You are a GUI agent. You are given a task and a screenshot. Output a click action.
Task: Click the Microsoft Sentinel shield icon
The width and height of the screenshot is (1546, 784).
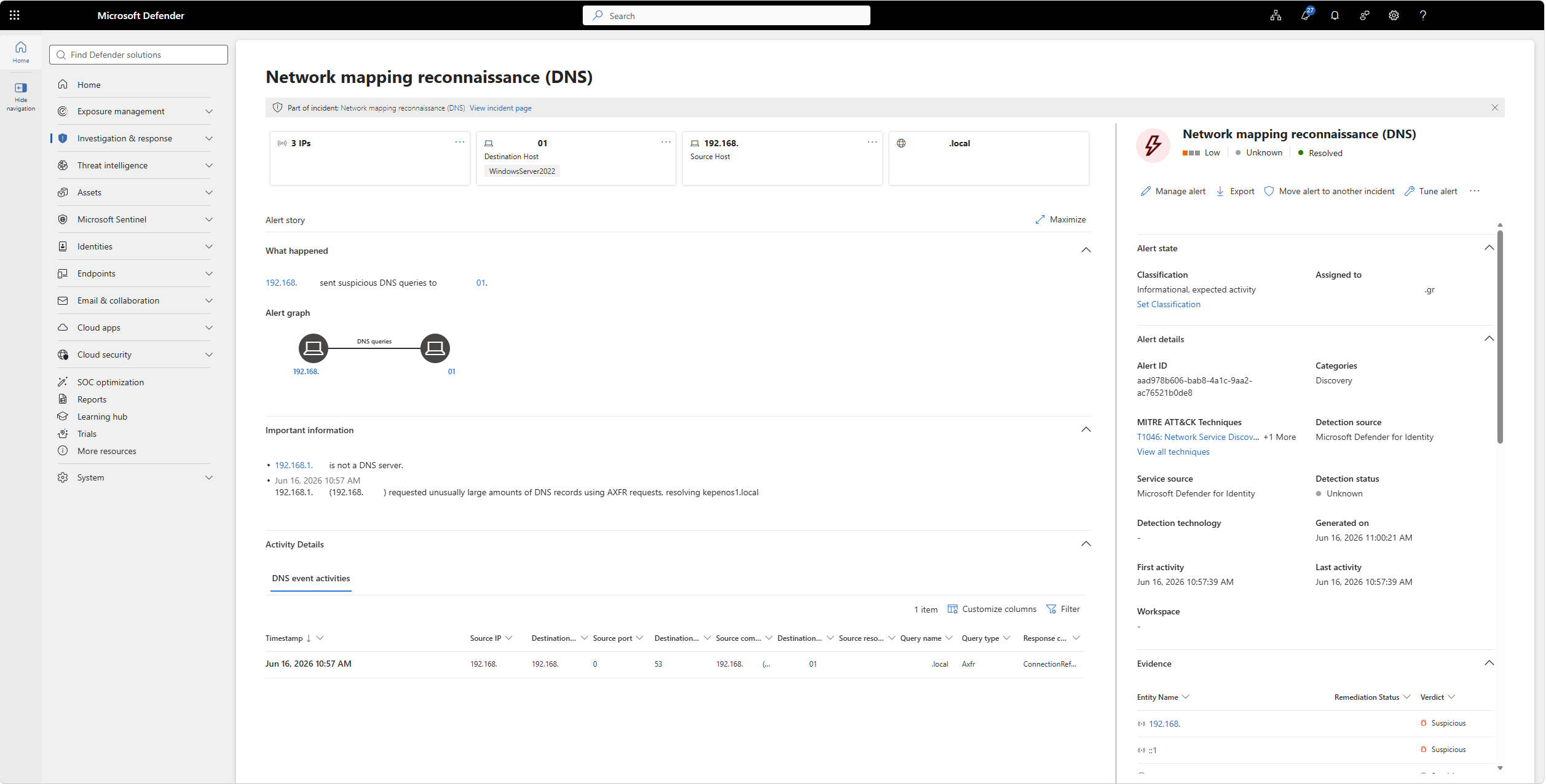pos(63,219)
